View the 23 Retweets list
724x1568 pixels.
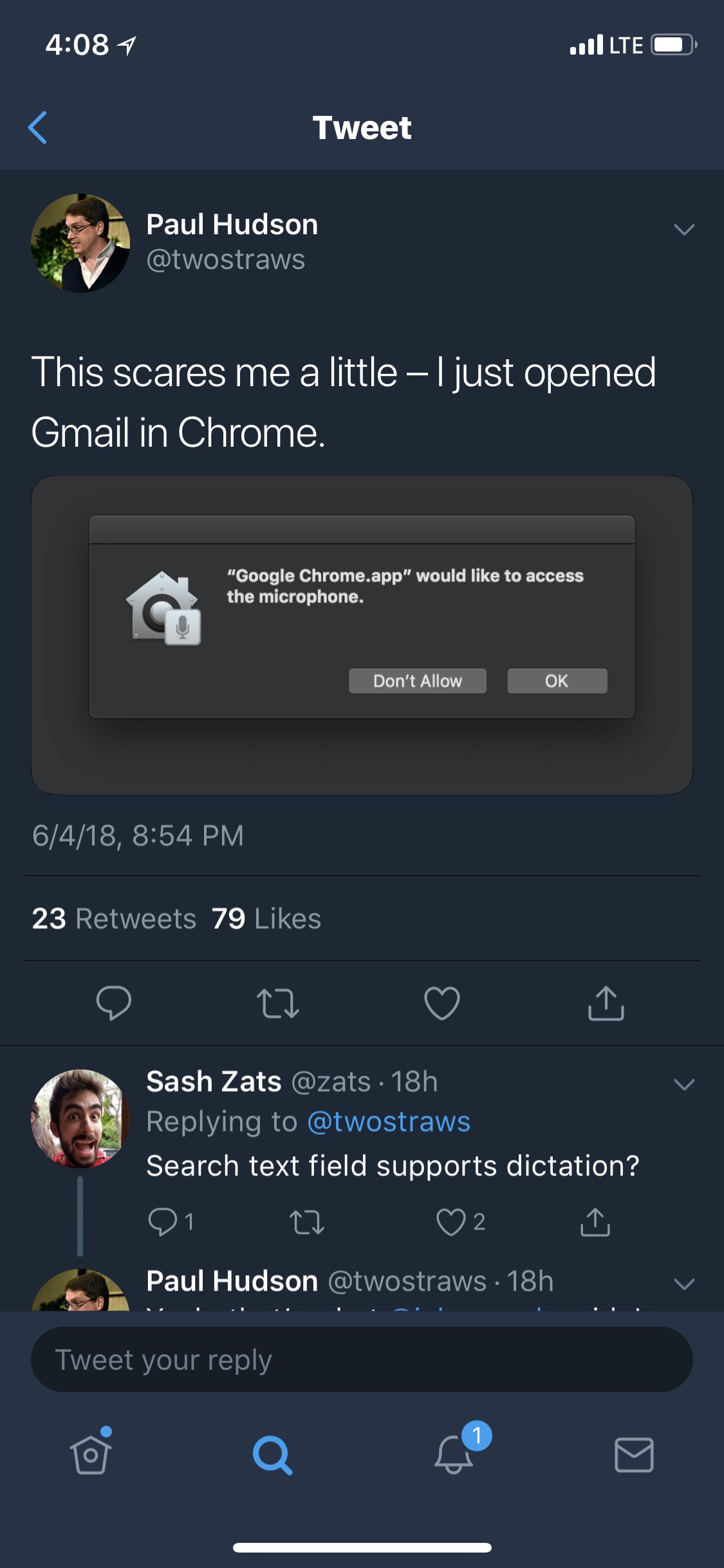pyautogui.click(x=114, y=919)
